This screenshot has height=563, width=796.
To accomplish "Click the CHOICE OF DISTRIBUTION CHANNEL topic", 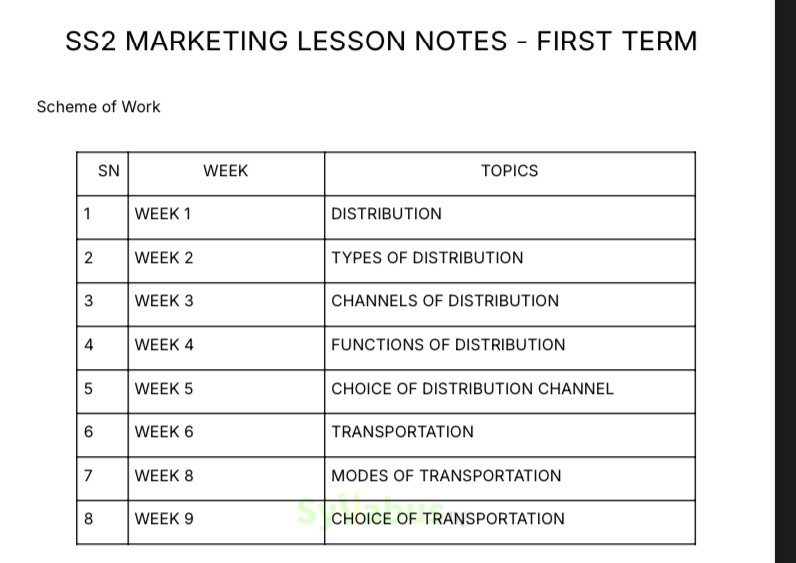I will click(472, 389).
